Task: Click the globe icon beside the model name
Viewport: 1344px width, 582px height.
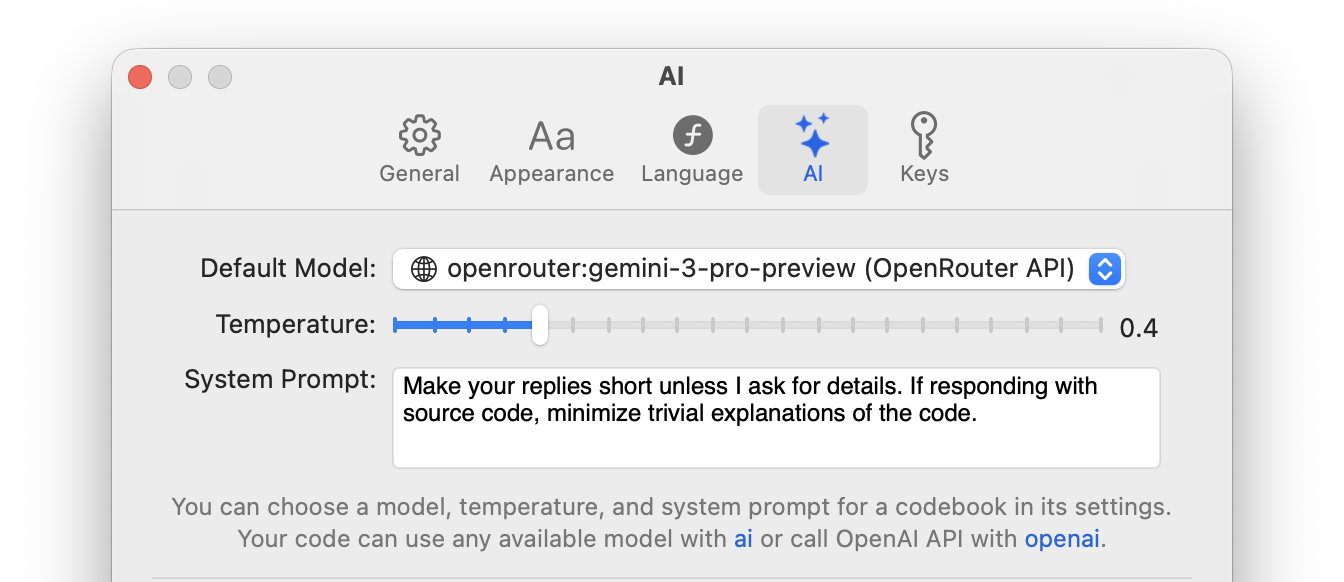Action: point(425,268)
